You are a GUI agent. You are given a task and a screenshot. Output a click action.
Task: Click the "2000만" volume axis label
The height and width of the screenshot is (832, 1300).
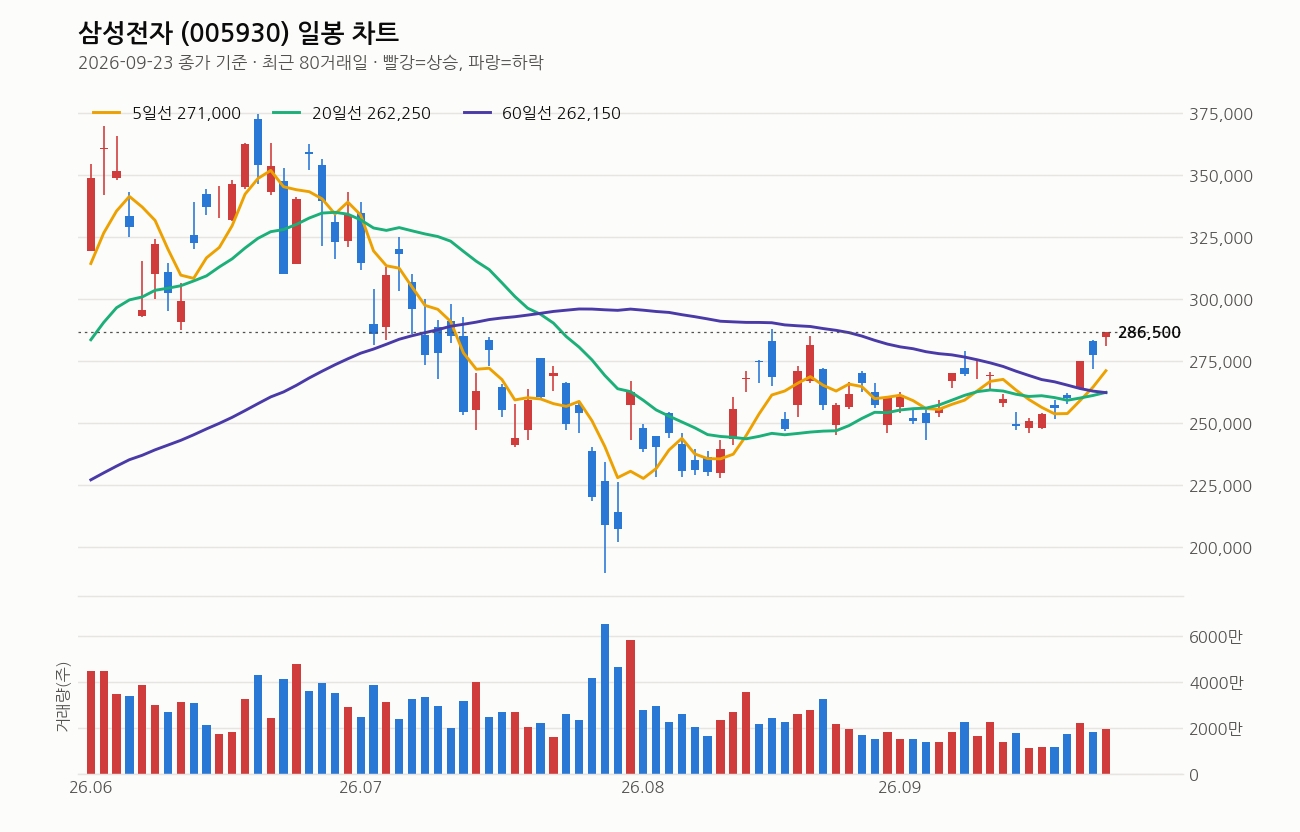point(1216,729)
